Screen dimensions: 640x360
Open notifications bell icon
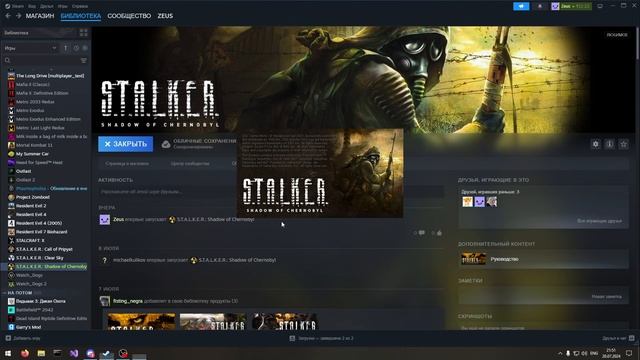(x=540, y=6)
